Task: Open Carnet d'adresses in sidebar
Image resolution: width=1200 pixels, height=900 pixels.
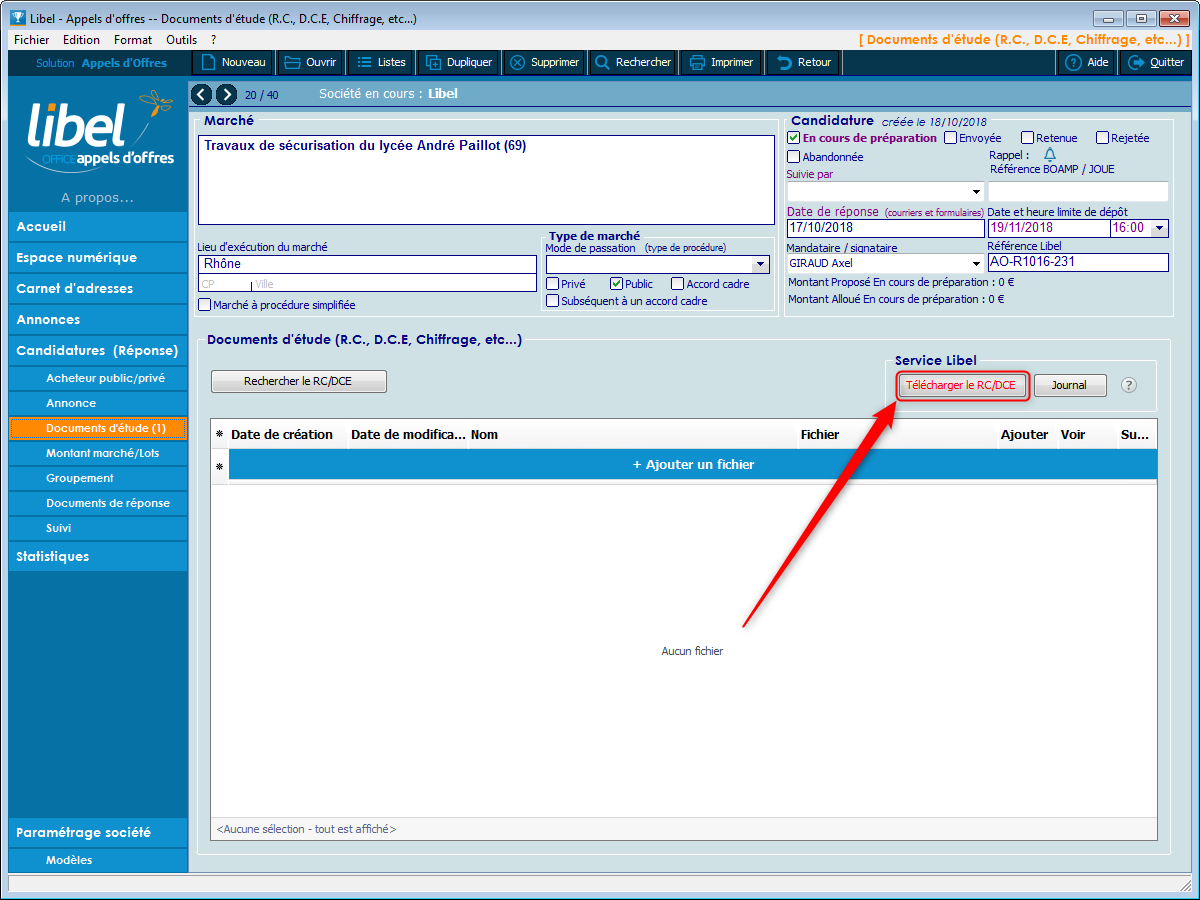Action: click(x=98, y=289)
